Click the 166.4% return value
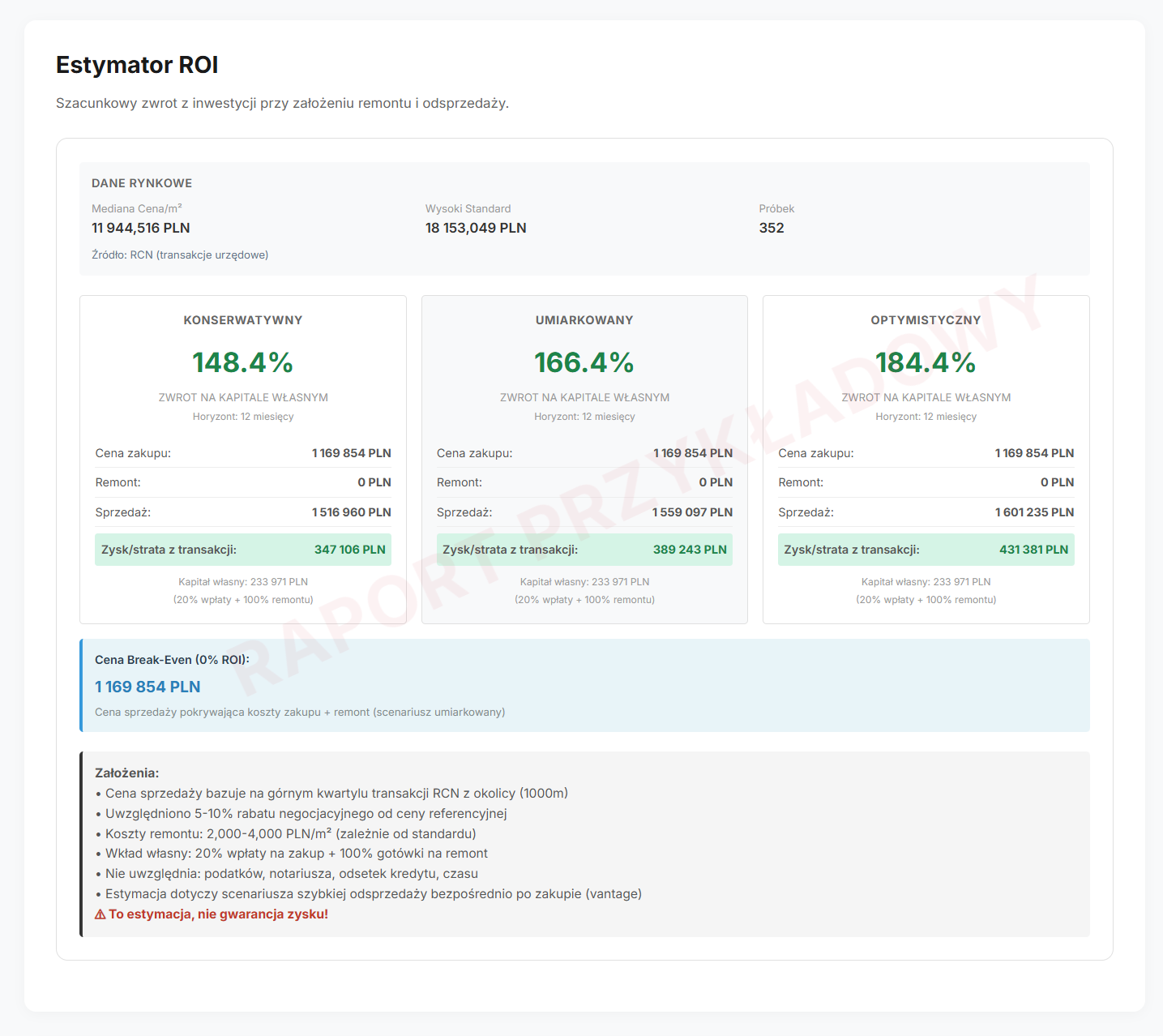The width and height of the screenshot is (1163, 1036). (x=584, y=362)
